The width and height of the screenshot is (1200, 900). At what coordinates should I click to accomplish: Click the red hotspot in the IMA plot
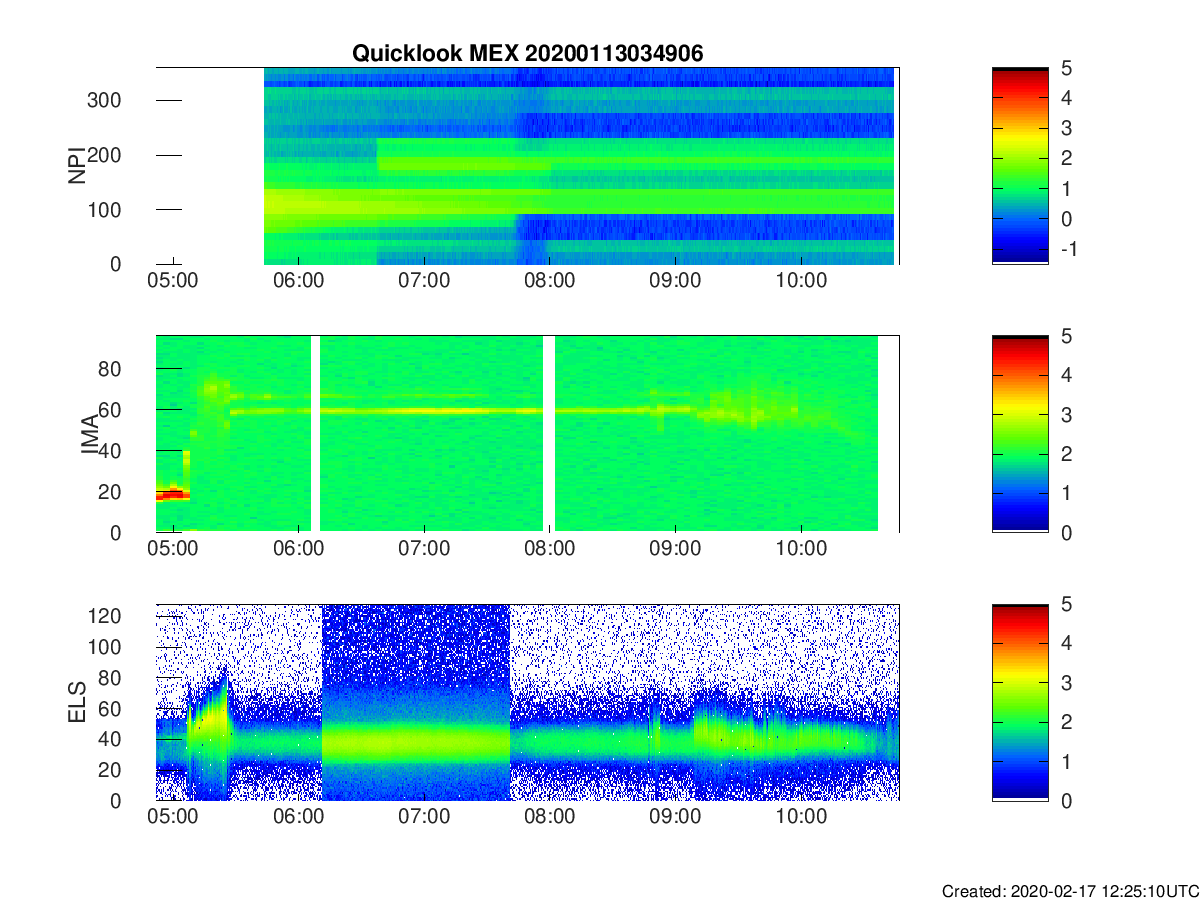tap(172, 493)
